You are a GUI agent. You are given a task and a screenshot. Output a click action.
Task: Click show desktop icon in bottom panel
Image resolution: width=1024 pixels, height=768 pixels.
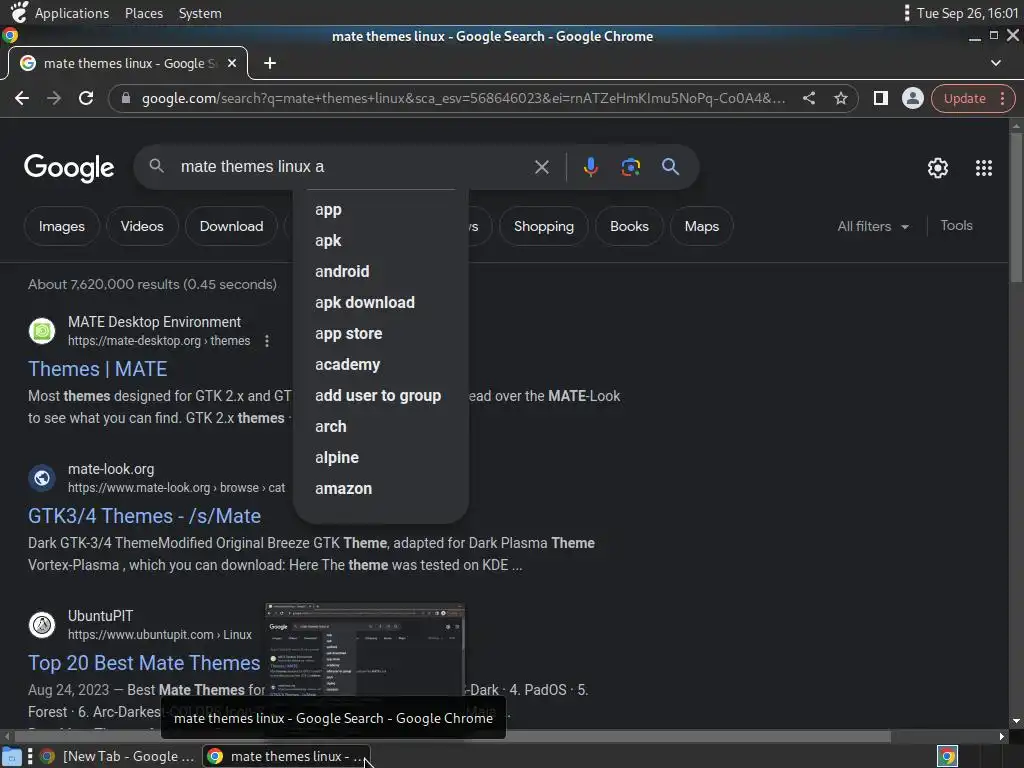(x=11, y=756)
